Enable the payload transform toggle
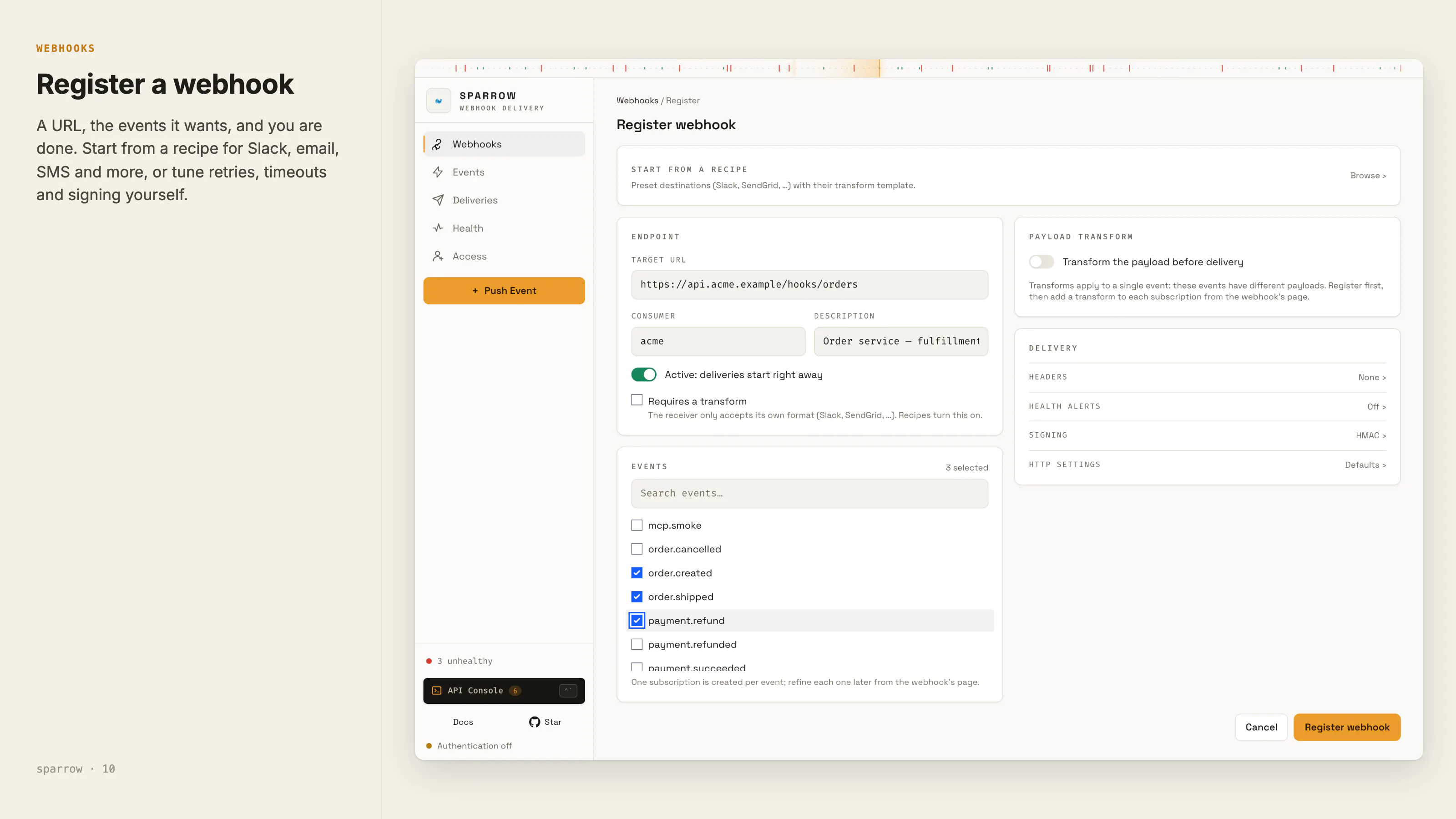Viewport: 1456px width, 819px height. pos(1041,262)
